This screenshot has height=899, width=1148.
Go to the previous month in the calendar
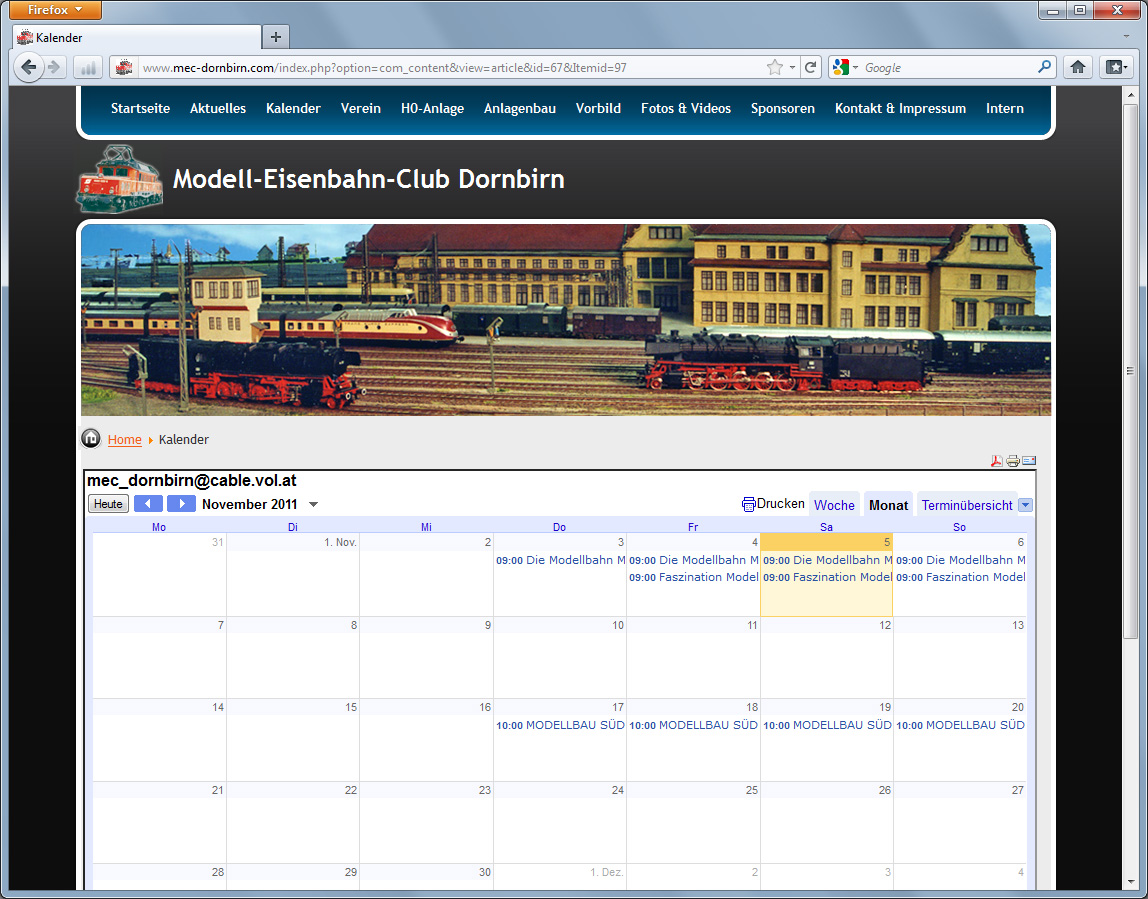coord(148,504)
